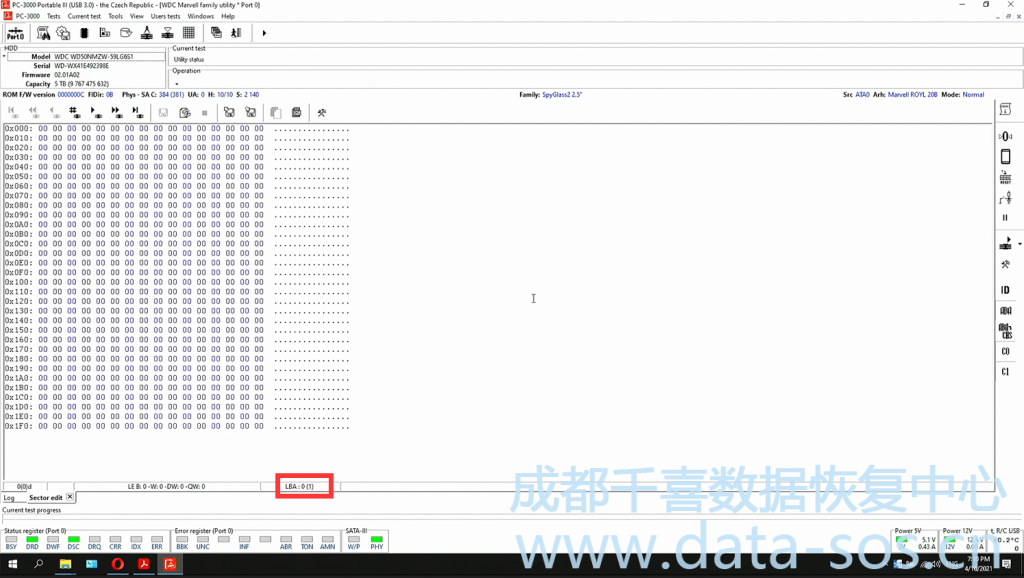Click the go to sector hash icon
The height and width of the screenshot is (578, 1024).
[74, 112]
